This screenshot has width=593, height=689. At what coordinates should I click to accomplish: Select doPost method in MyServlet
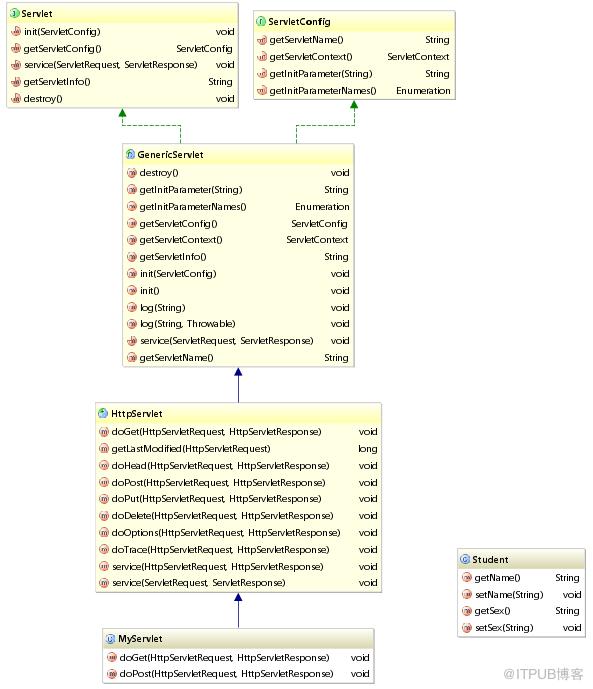tap(226, 674)
